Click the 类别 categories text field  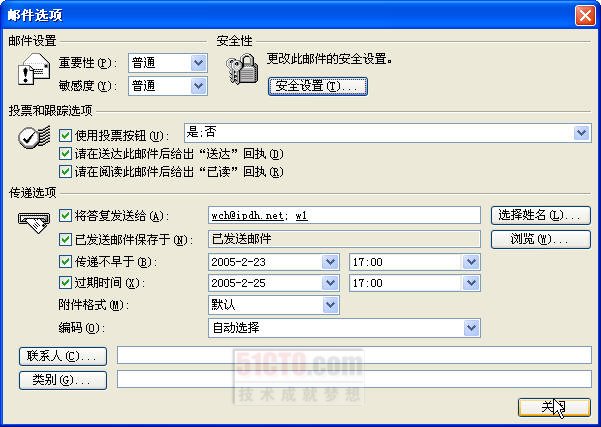pos(354,379)
